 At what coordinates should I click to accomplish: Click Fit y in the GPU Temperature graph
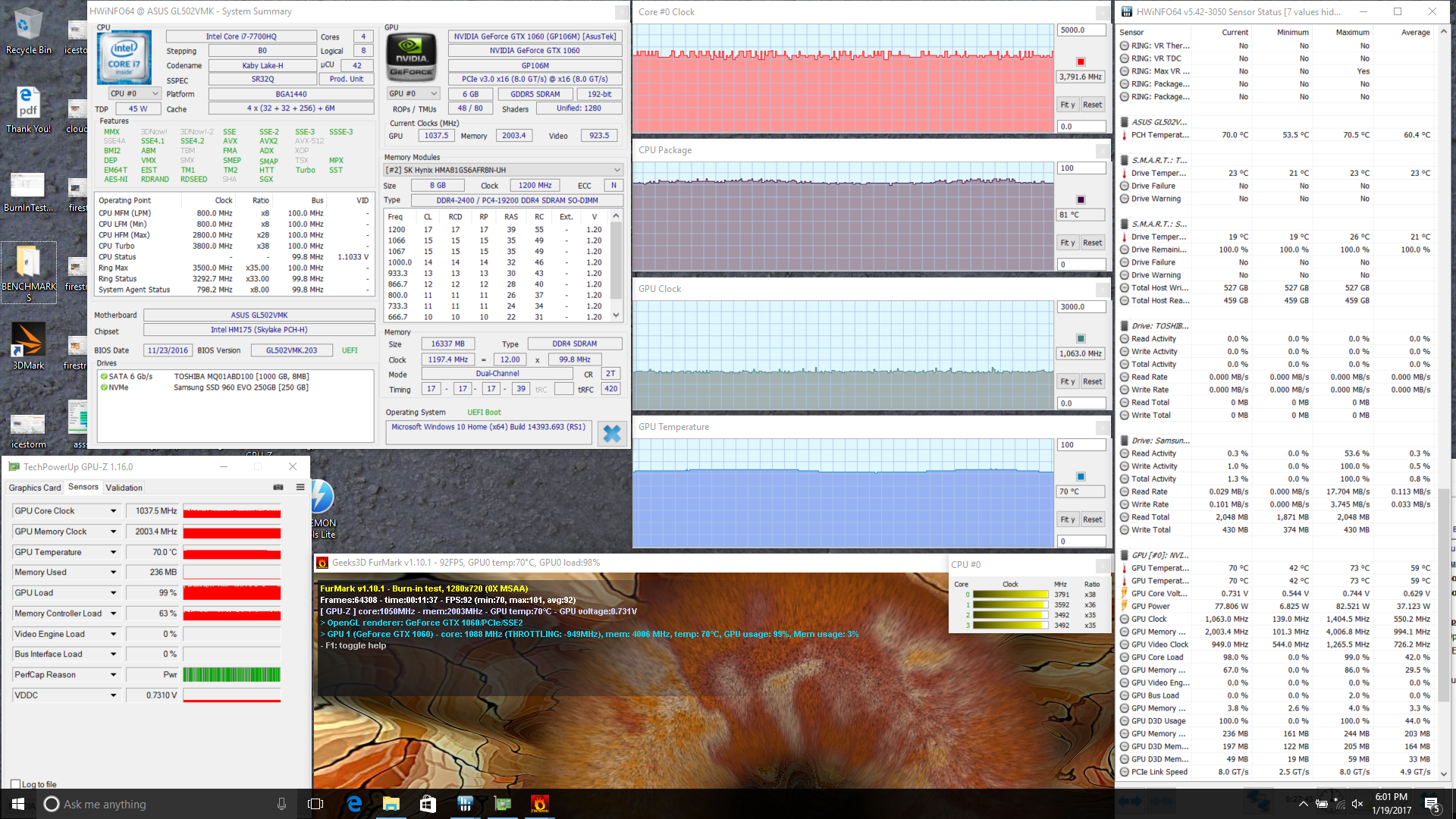click(x=1068, y=519)
